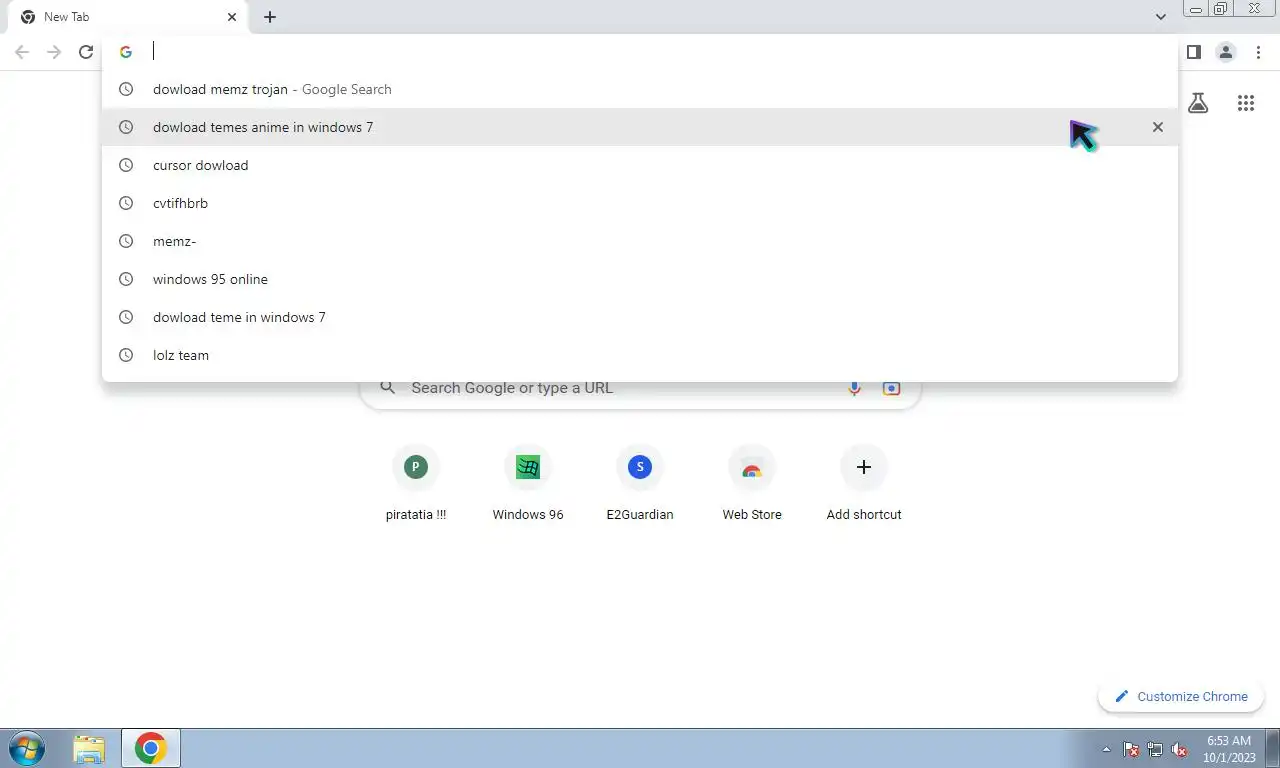Open the tab search dropdown arrow

pyautogui.click(x=1161, y=17)
